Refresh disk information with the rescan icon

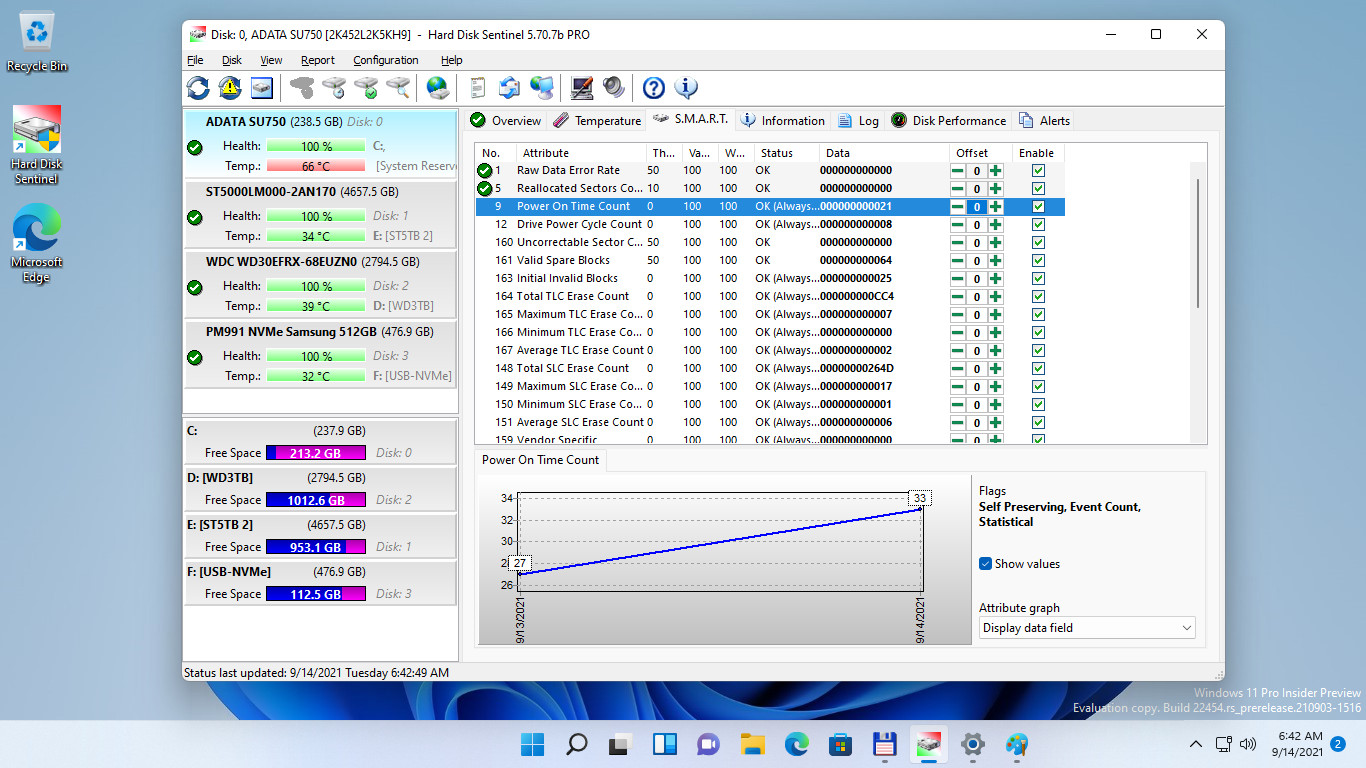(x=198, y=88)
